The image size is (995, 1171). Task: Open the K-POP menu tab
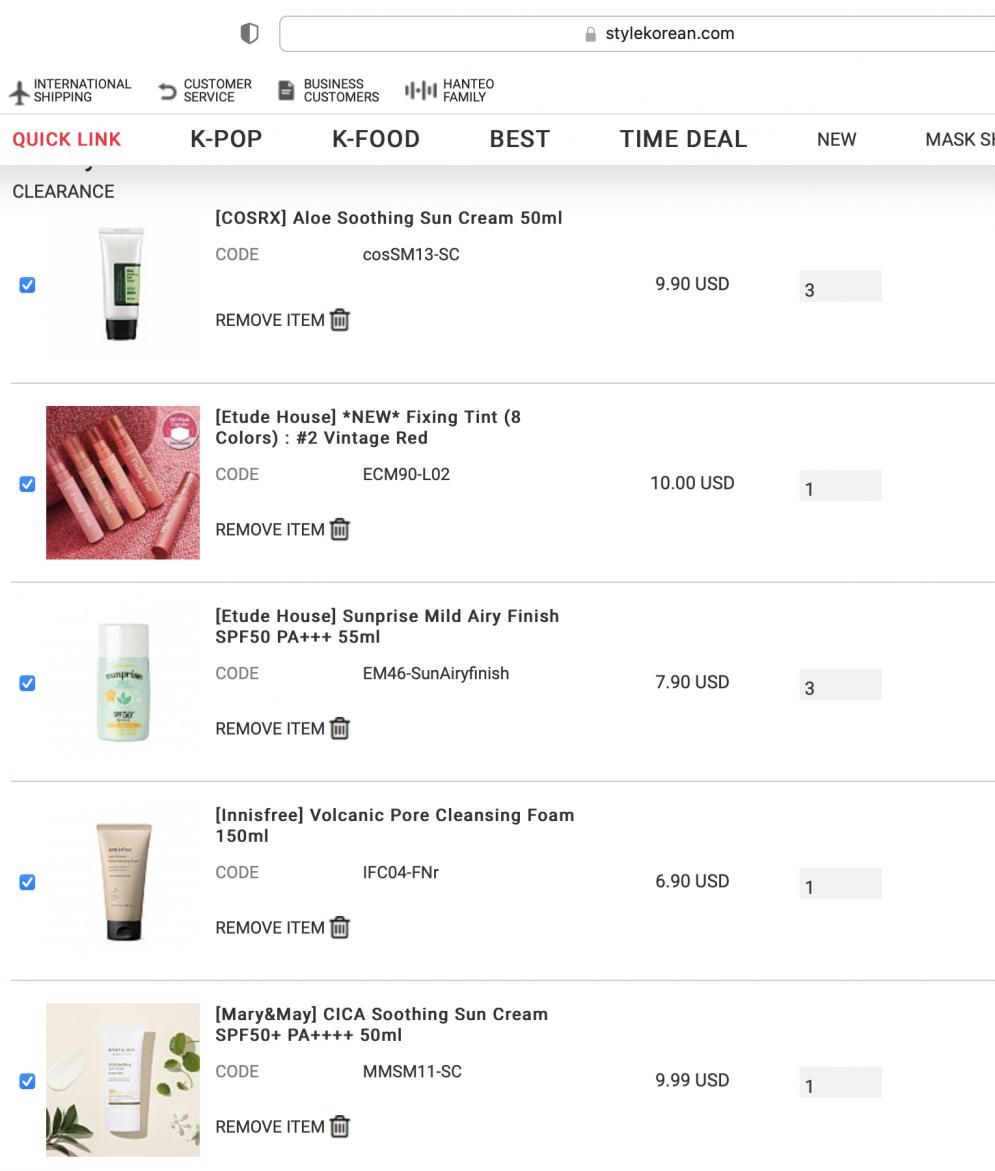[226, 139]
